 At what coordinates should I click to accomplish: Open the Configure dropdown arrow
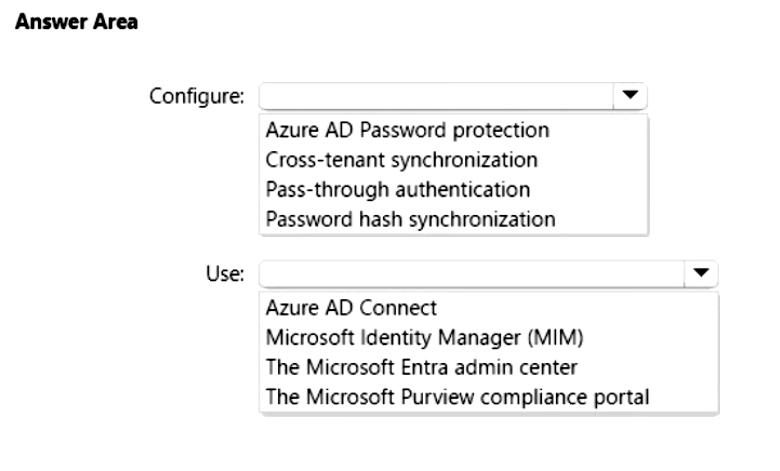[x=629, y=96]
